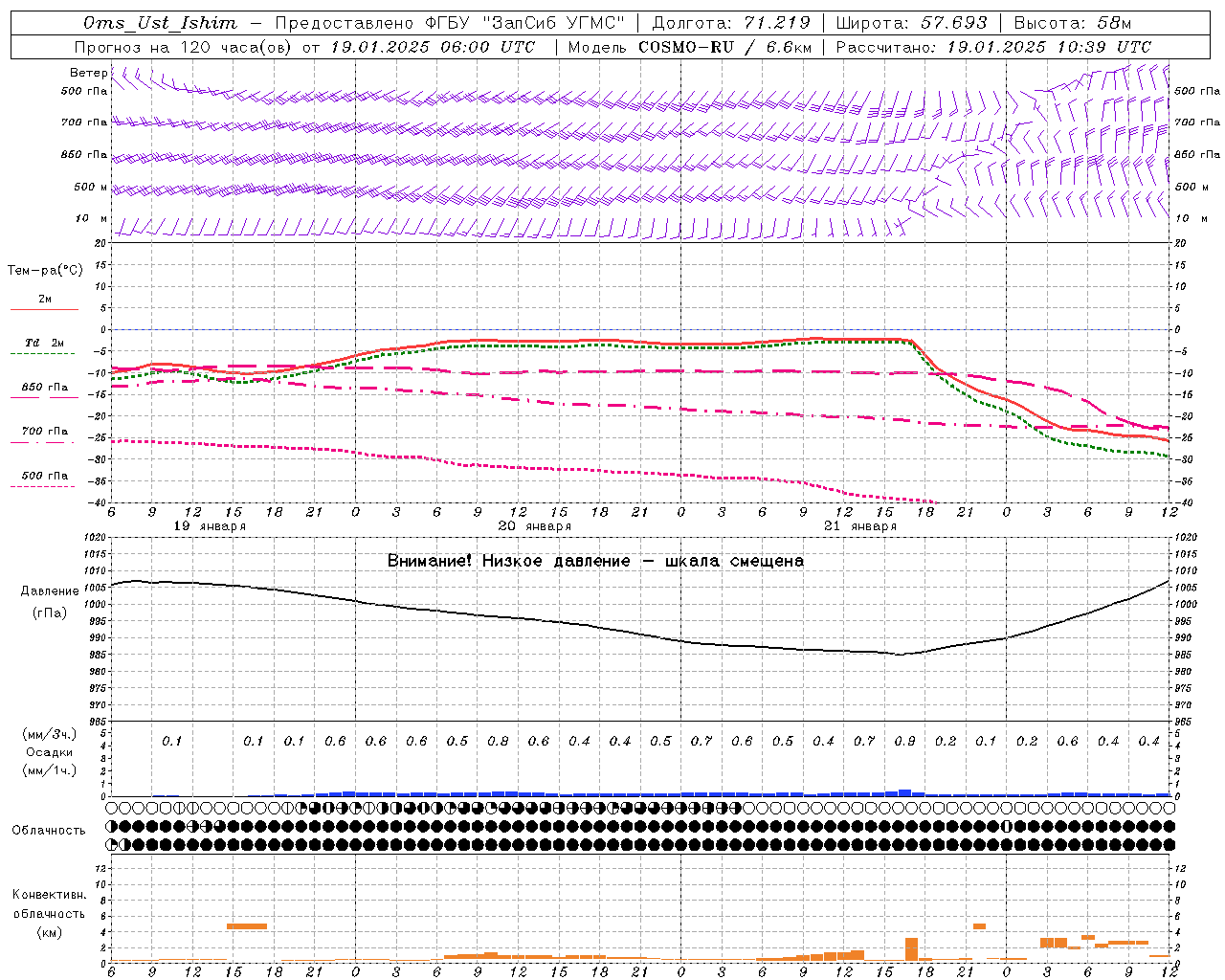This screenshot has width=1225, height=980.
Task: Click the Давление axis label
Action: point(50,591)
